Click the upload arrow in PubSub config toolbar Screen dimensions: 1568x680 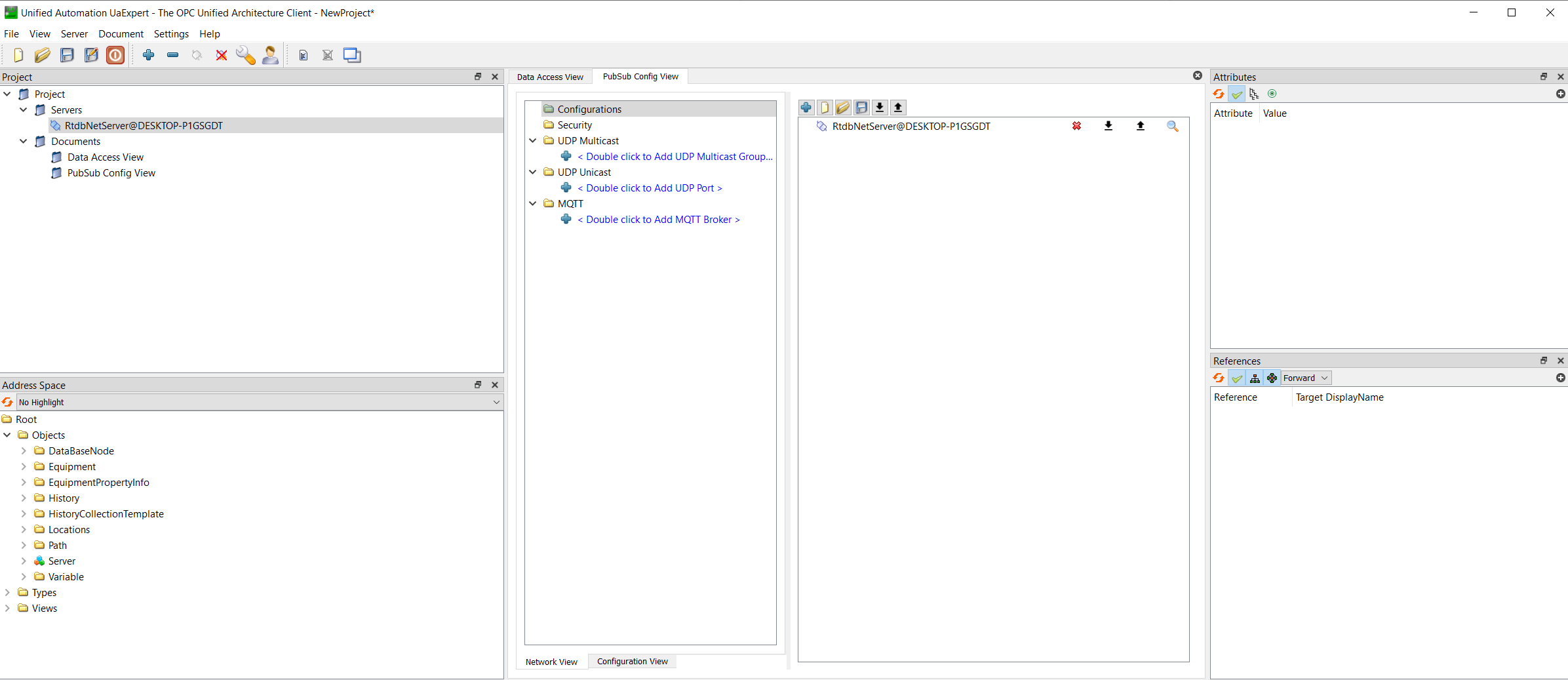pos(898,108)
